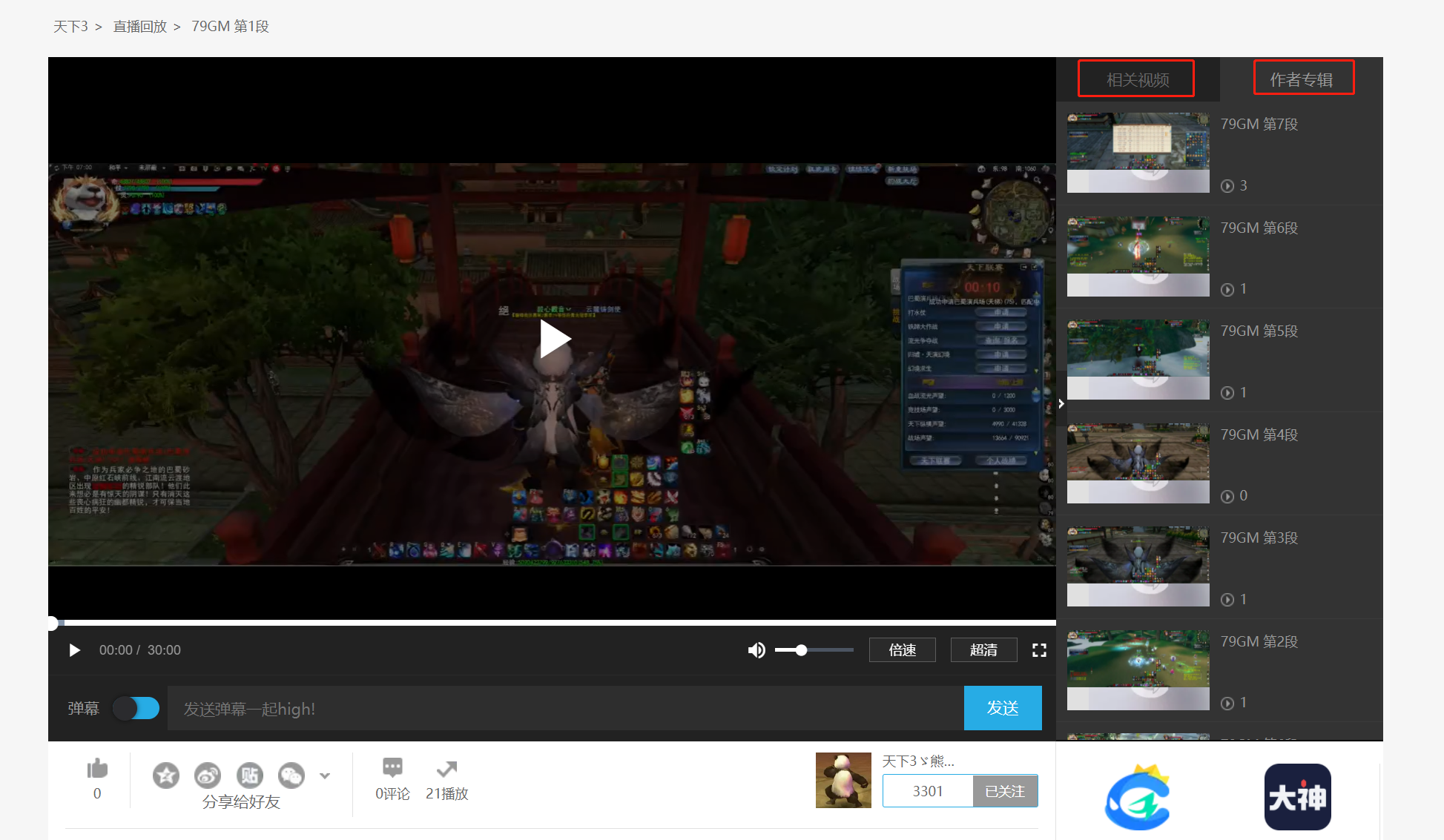Click play count icon beside 79GM 第7段
The height and width of the screenshot is (840, 1444).
1227,186
